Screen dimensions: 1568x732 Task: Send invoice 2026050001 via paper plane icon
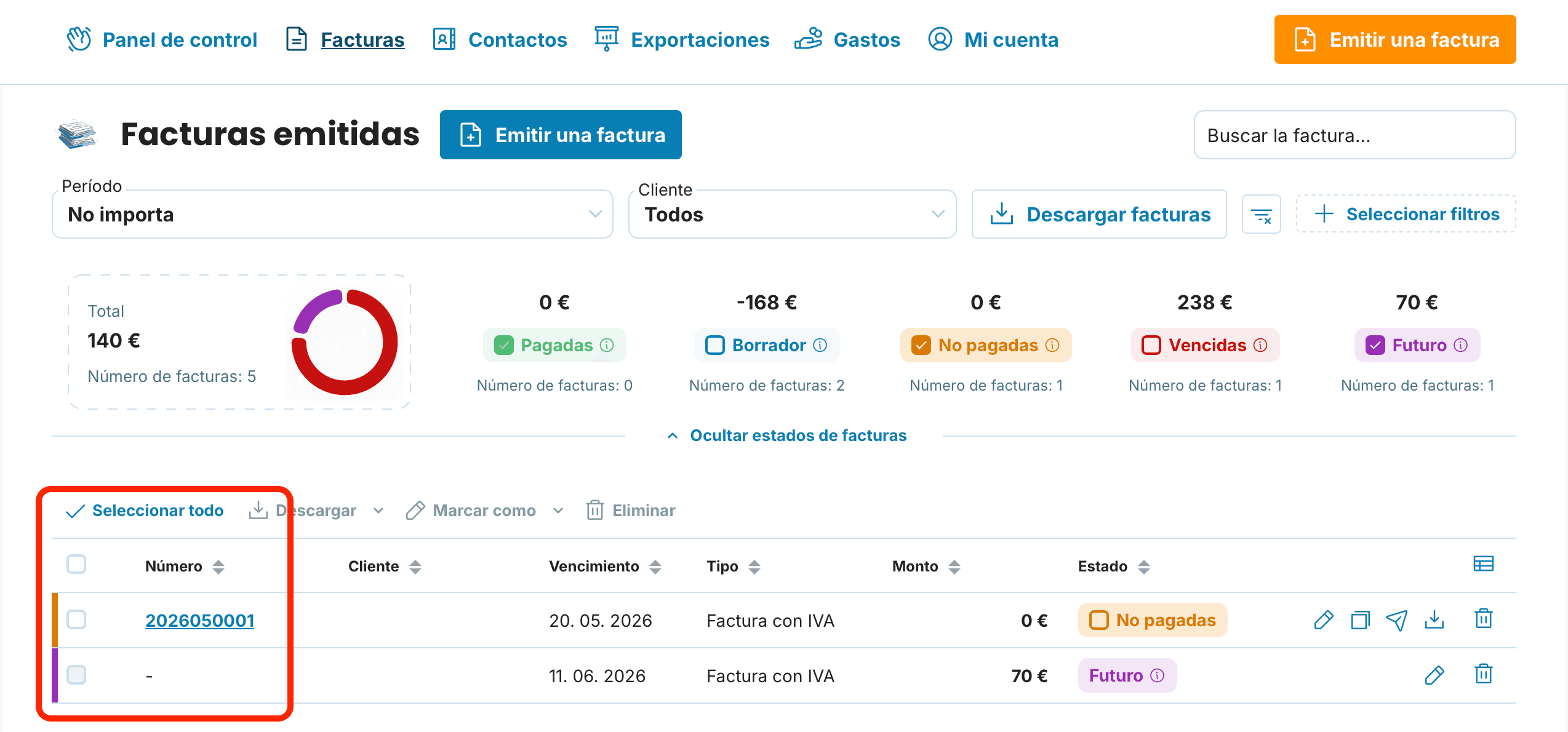tap(1397, 620)
